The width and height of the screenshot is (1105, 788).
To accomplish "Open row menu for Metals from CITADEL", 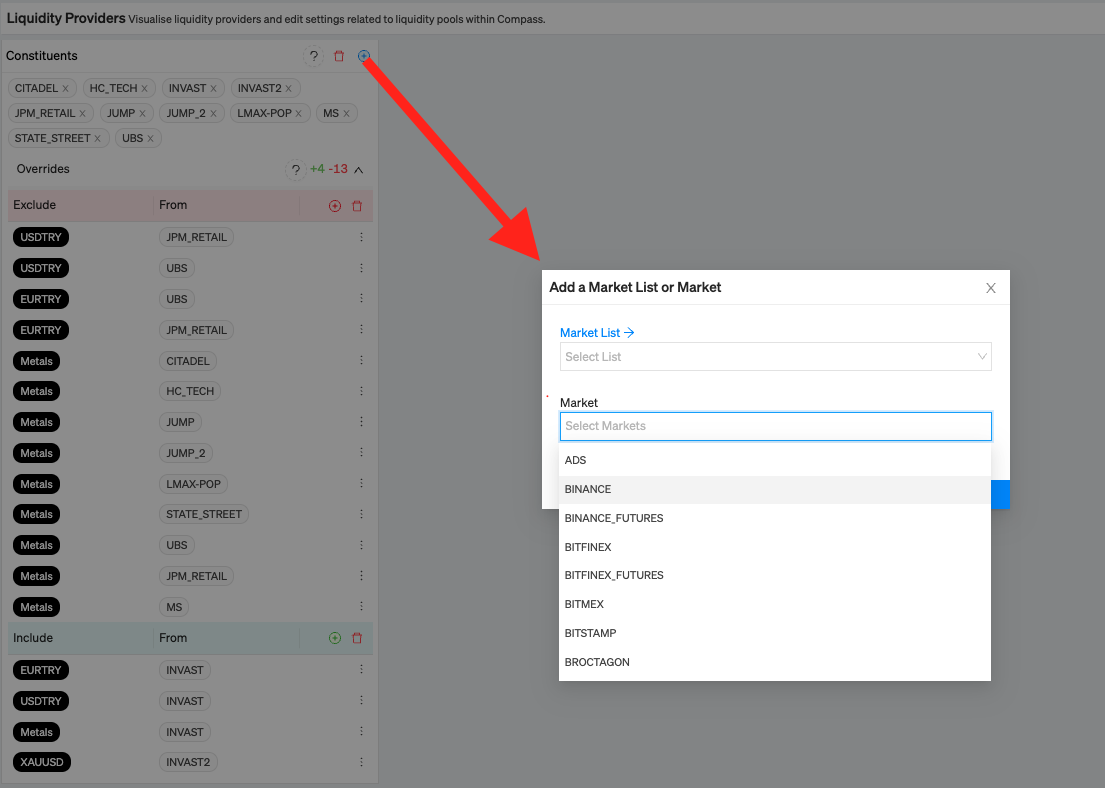I will click(362, 360).
